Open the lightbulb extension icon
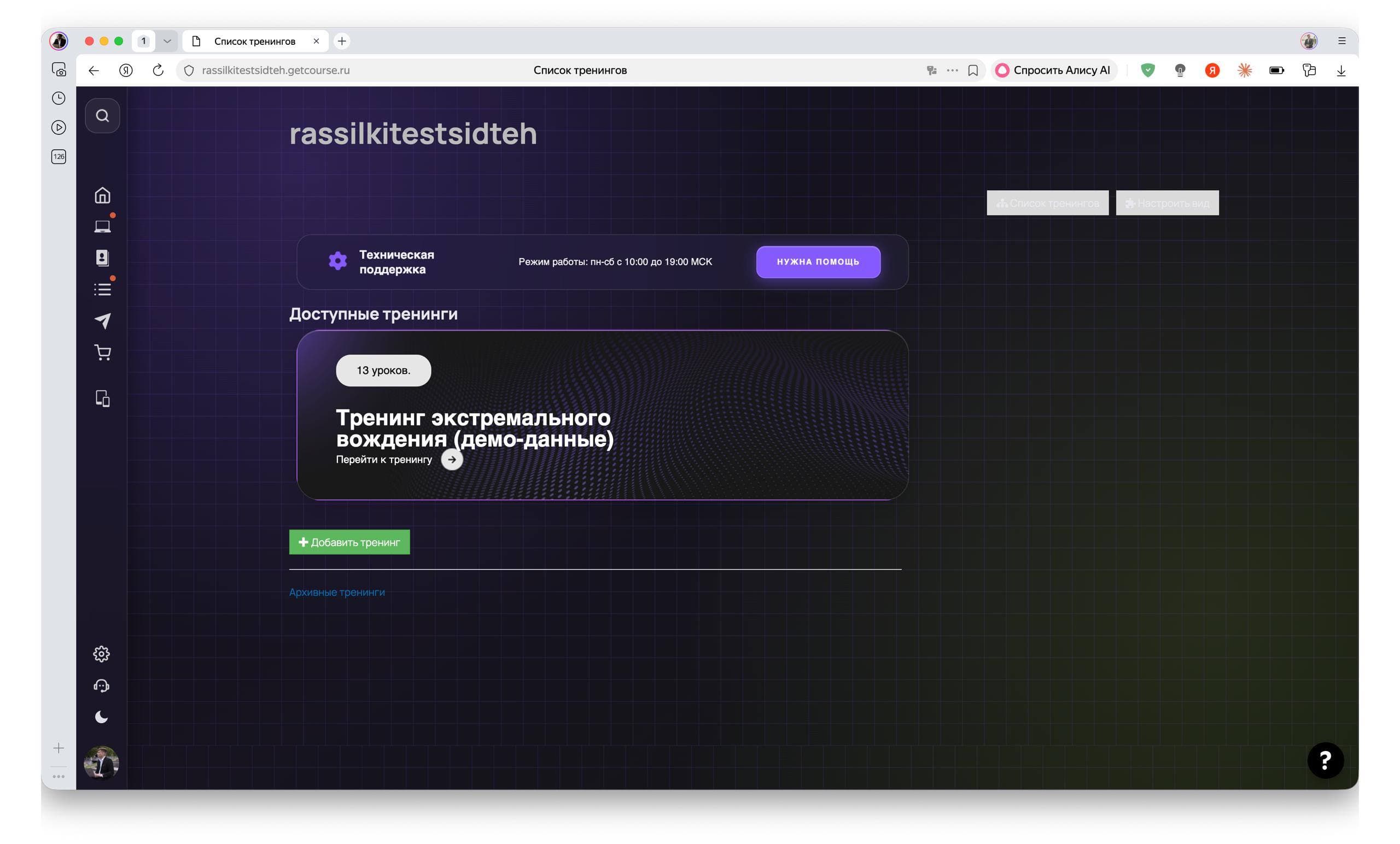The image size is (1400, 844). (x=1180, y=71)
